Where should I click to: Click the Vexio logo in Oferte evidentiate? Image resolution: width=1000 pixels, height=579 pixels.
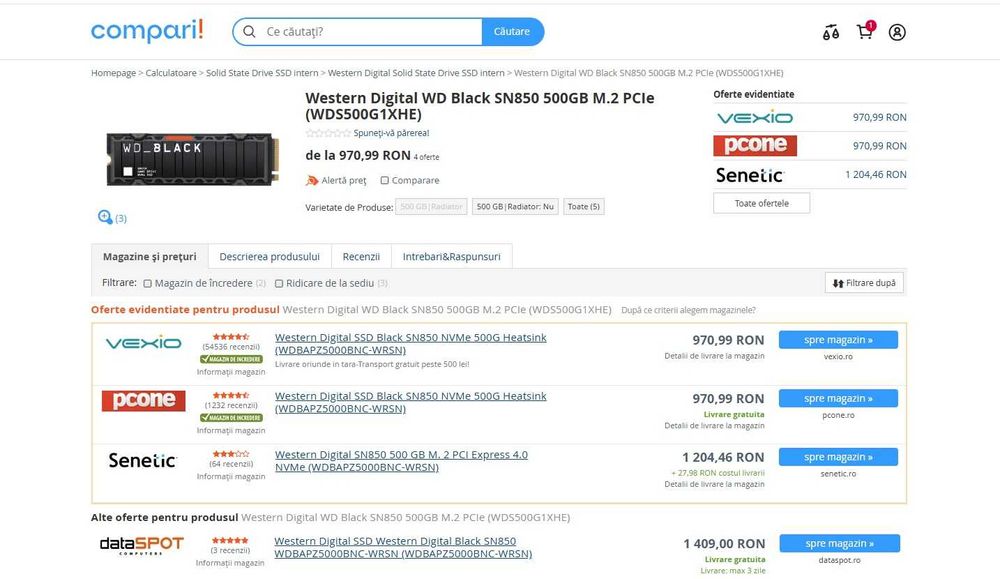755,117
